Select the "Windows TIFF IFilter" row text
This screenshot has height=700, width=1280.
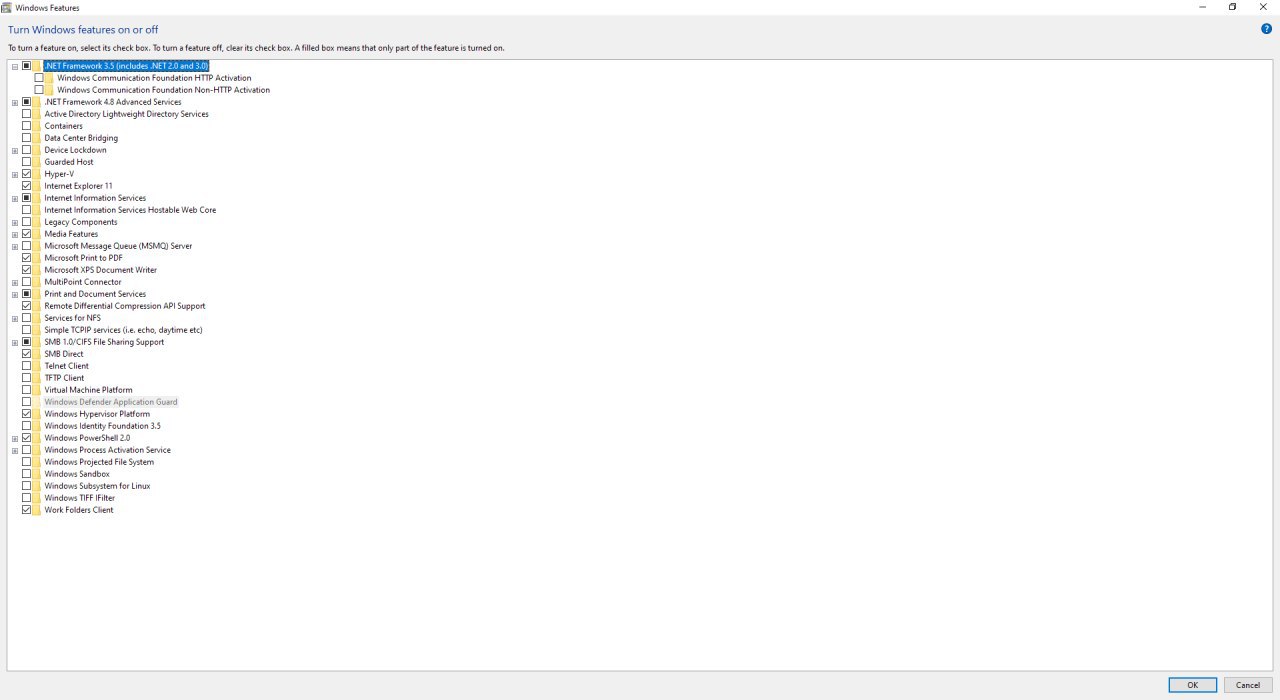click(80, 498)
